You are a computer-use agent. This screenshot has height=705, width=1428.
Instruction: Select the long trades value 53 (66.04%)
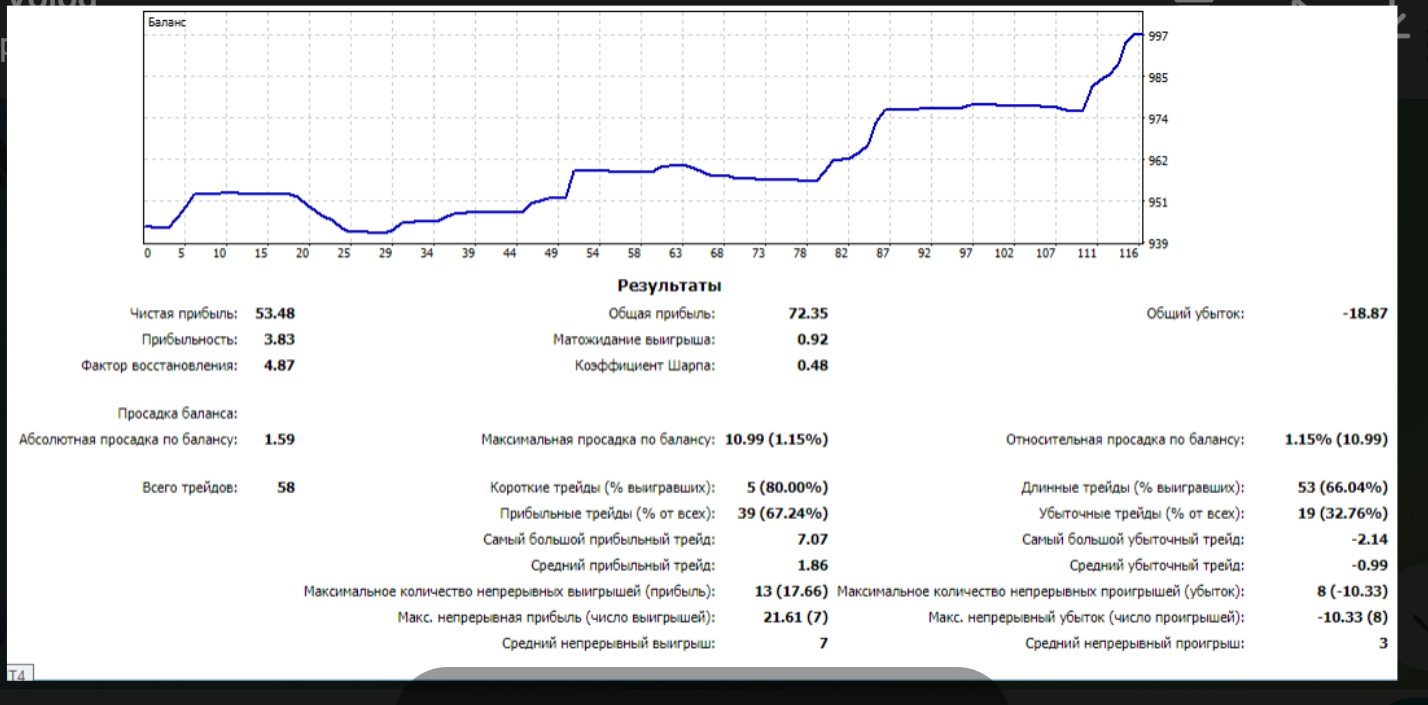pos(1343,488)
